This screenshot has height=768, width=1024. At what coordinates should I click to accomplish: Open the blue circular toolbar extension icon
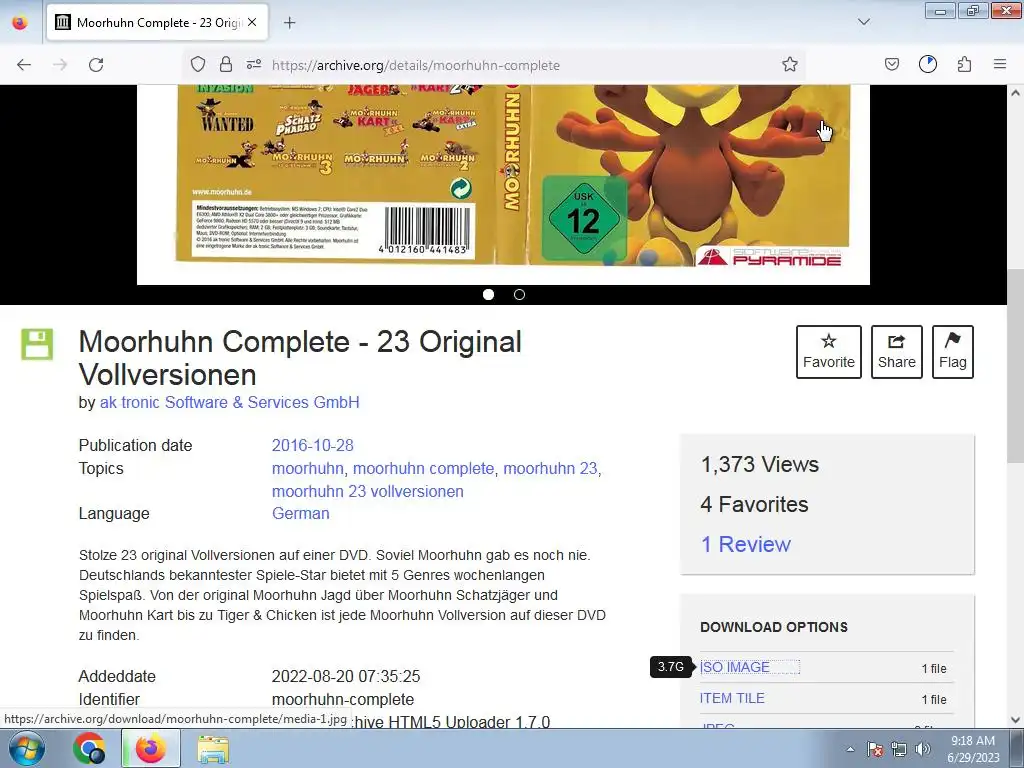tap(927, 64)
